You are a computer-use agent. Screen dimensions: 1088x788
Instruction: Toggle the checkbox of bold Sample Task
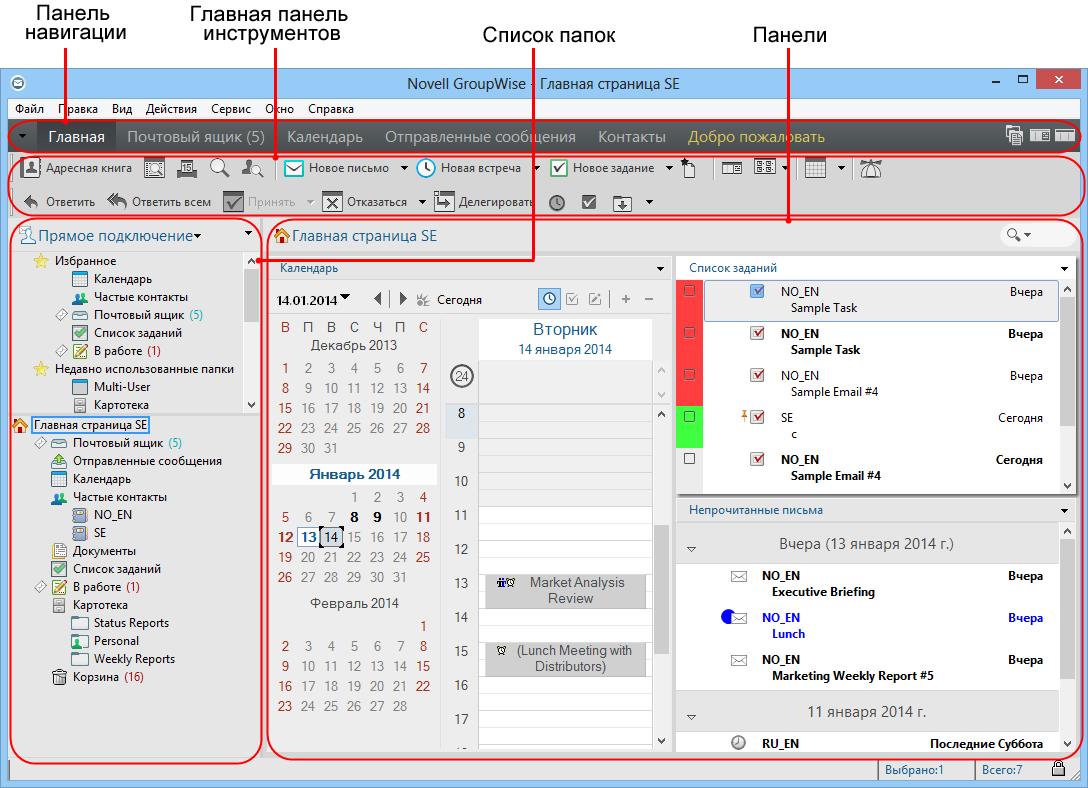(x=757, y=334)
